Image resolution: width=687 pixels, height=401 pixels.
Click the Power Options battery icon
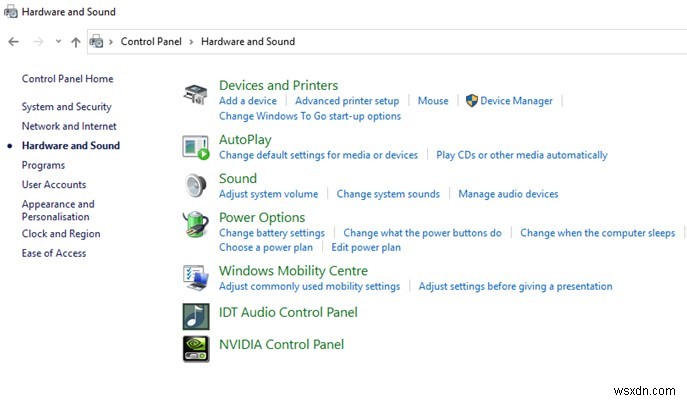coord(196,224)
